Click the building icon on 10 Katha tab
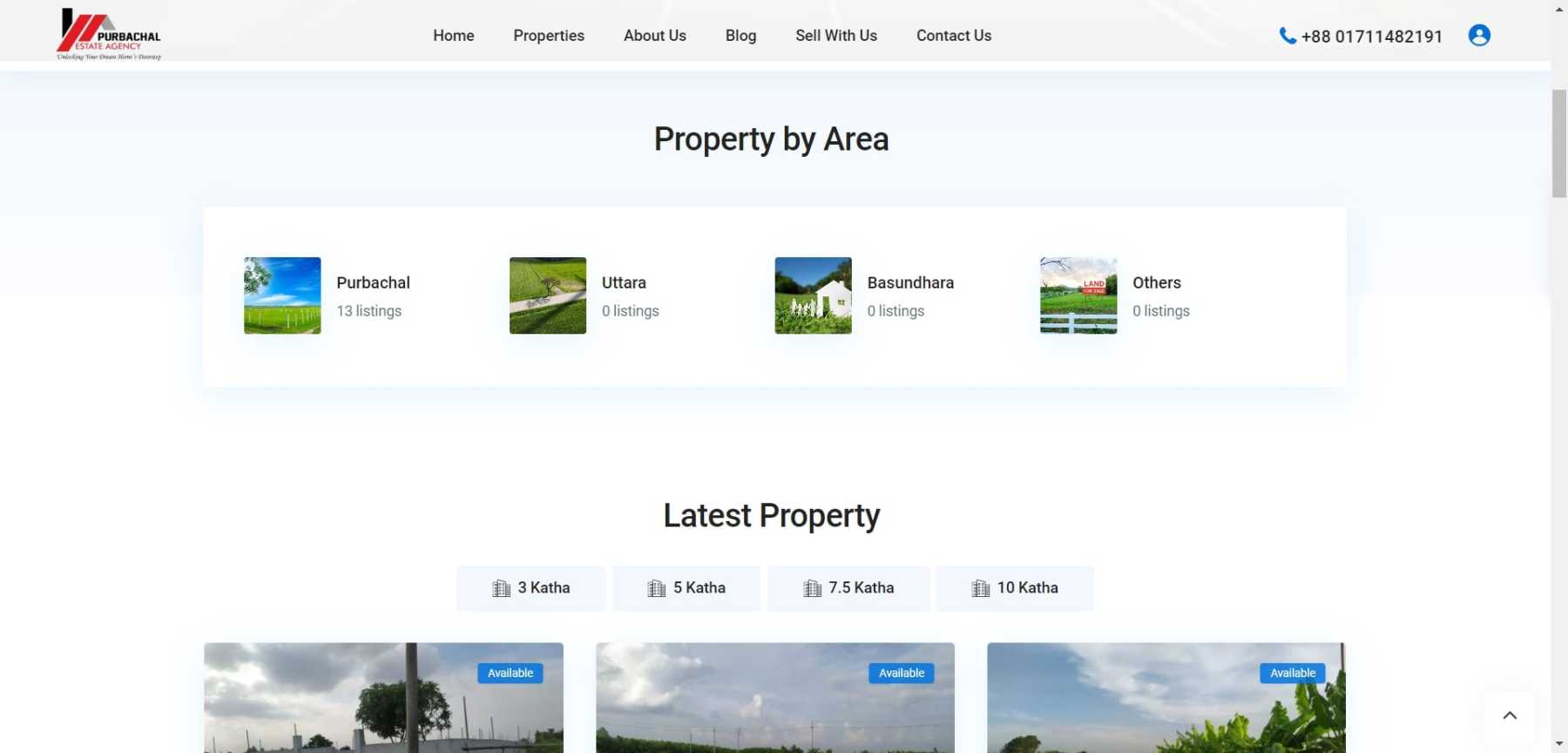This screenshot has height=753, width=1568. [980, 588]
